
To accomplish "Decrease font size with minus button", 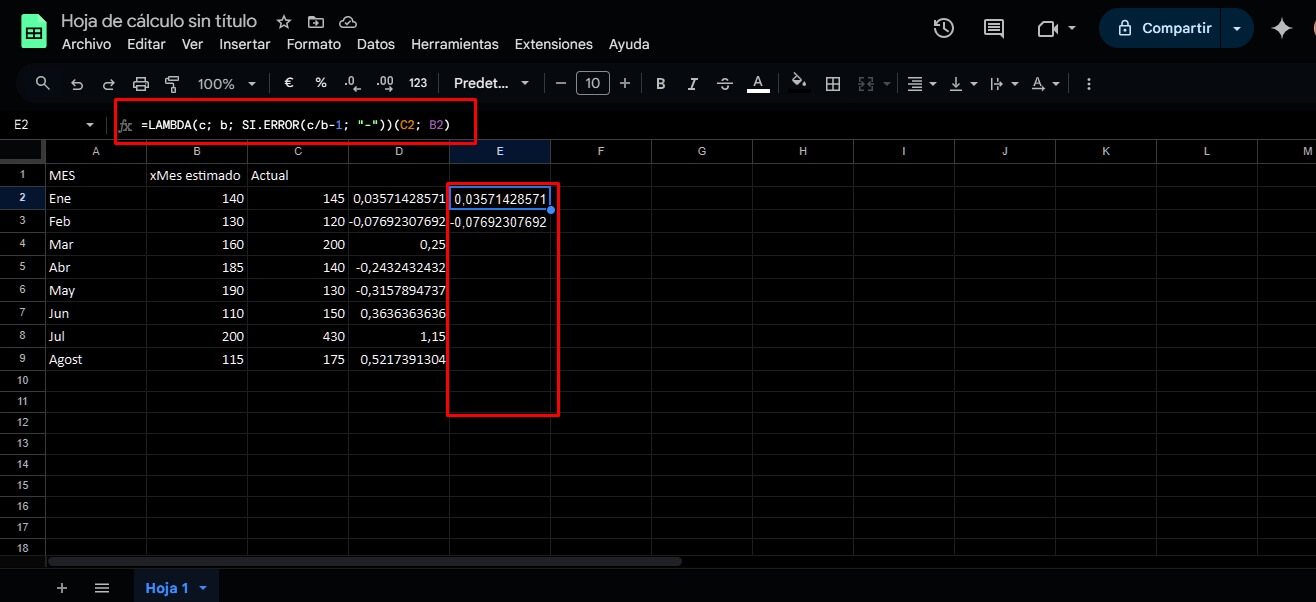I will [x=561, y=84].
